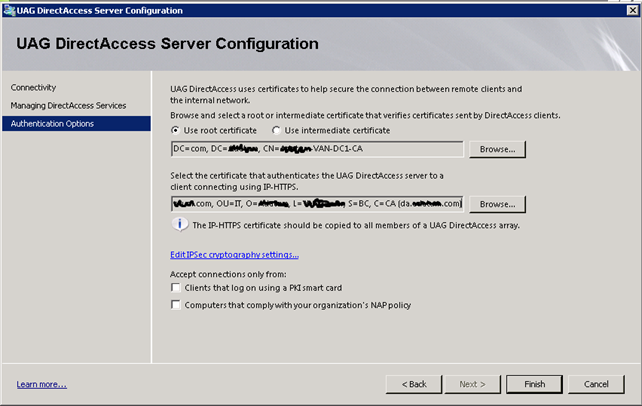Open the Connectivity step in the sidebar
Screen dimensions: 642x406
33,88
